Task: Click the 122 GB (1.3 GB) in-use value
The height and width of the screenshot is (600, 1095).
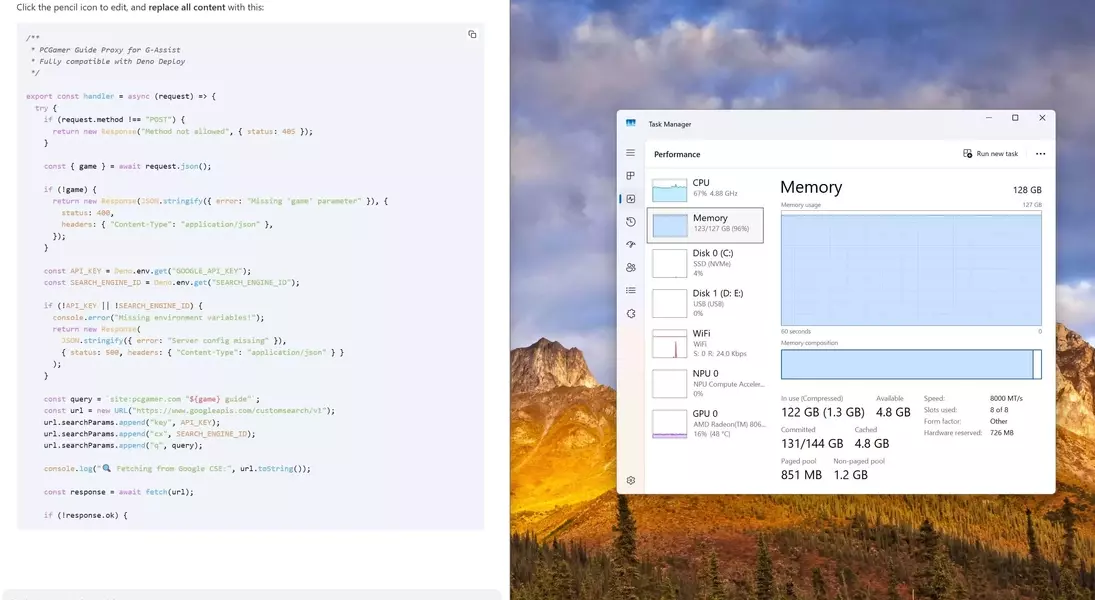Action: (x=822, y=412)
